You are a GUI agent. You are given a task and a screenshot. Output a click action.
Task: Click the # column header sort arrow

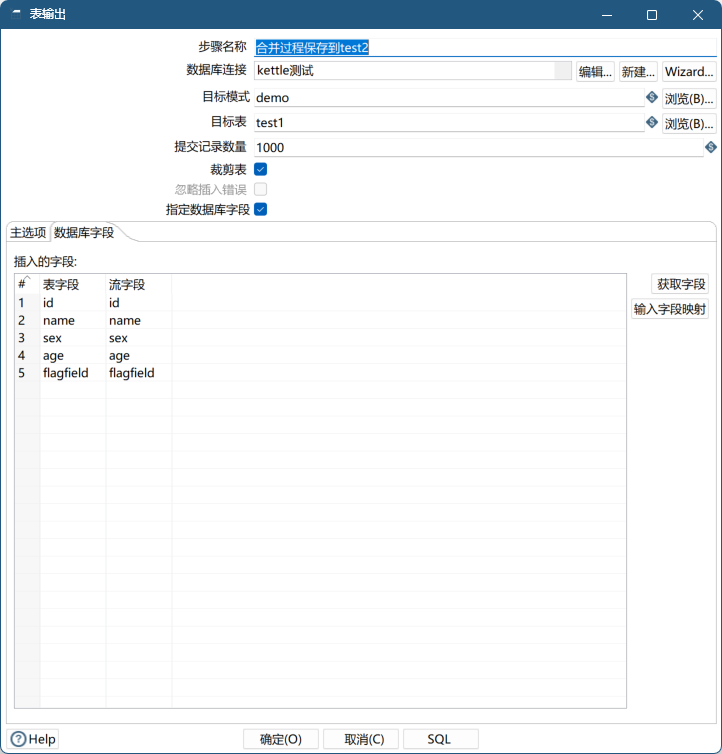(x=27, y=280)
